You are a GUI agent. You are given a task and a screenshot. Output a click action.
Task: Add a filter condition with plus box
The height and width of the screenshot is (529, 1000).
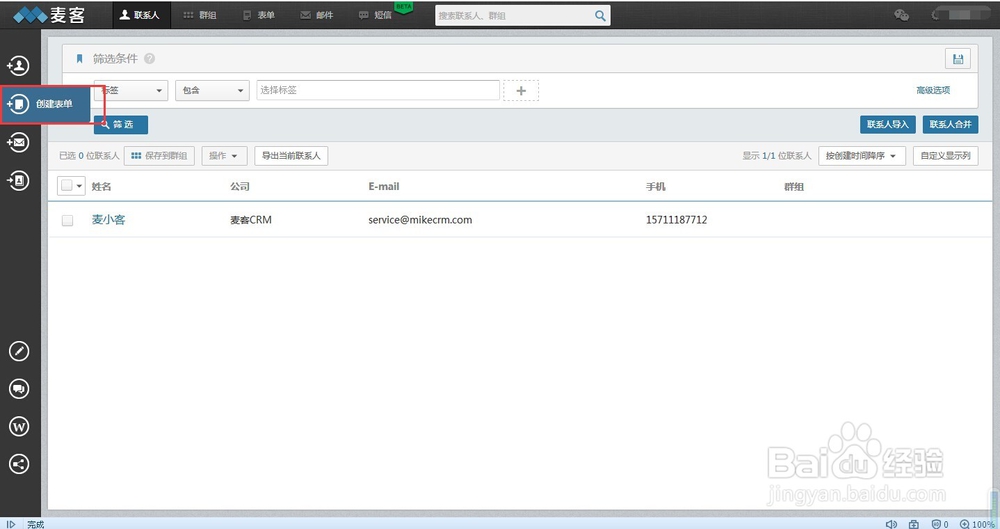(x=521, y=91)
